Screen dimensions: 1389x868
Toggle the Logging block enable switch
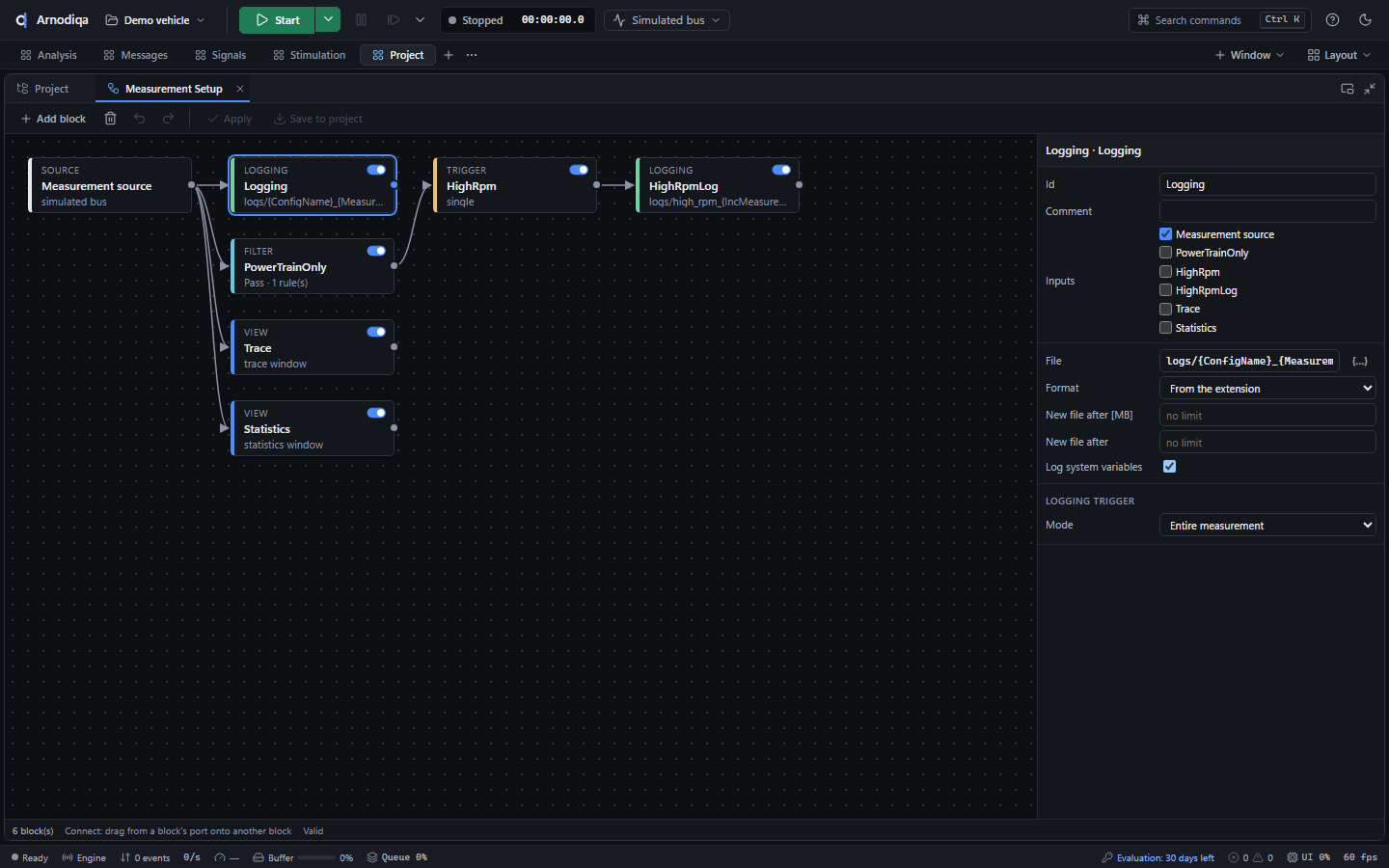[376, 170]
